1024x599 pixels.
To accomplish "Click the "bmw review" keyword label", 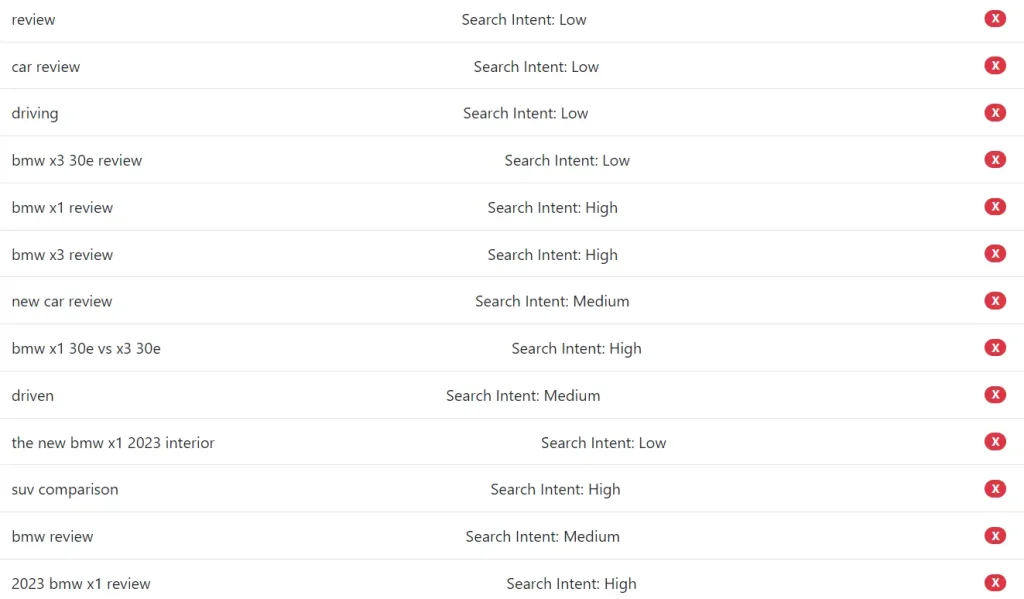I will (x=52, y=536).
